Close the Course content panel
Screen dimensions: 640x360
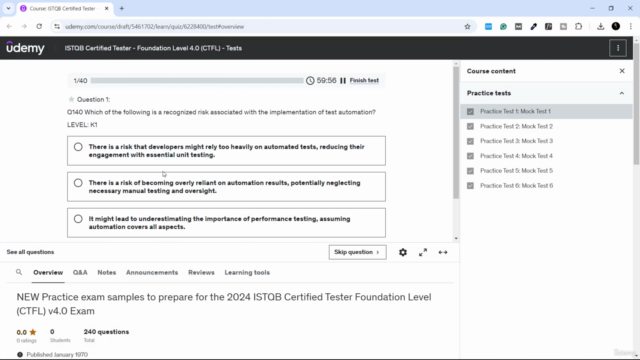click(622, 71)
